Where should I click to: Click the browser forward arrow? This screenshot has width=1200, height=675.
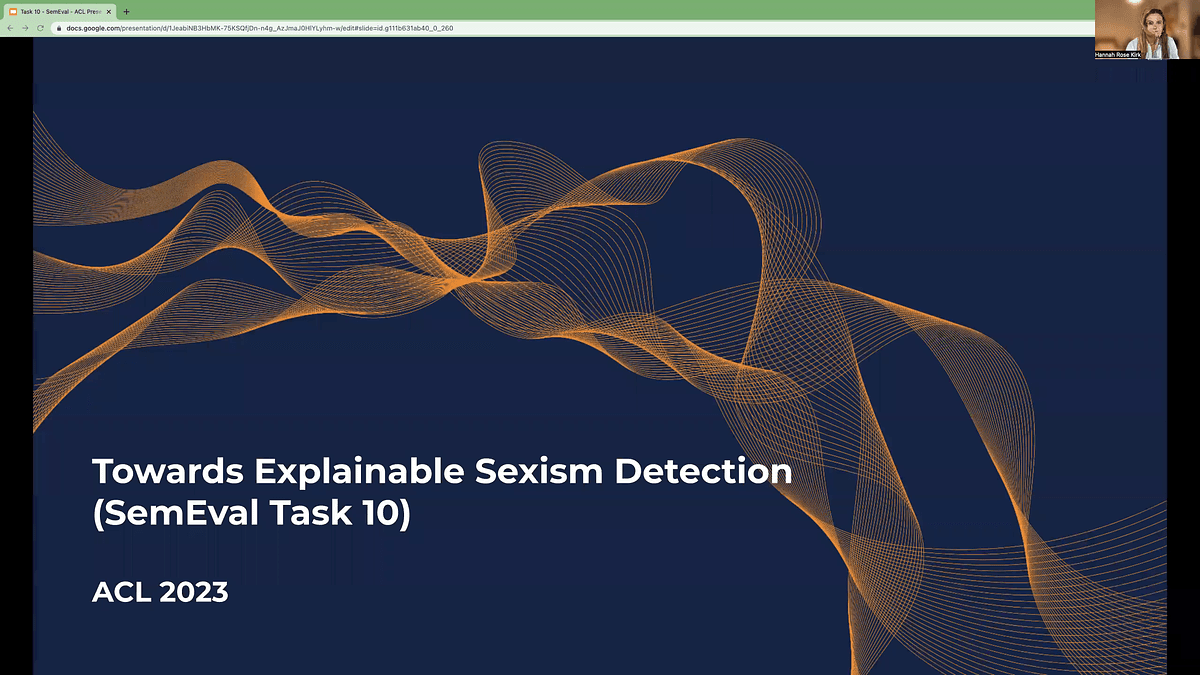25,28
